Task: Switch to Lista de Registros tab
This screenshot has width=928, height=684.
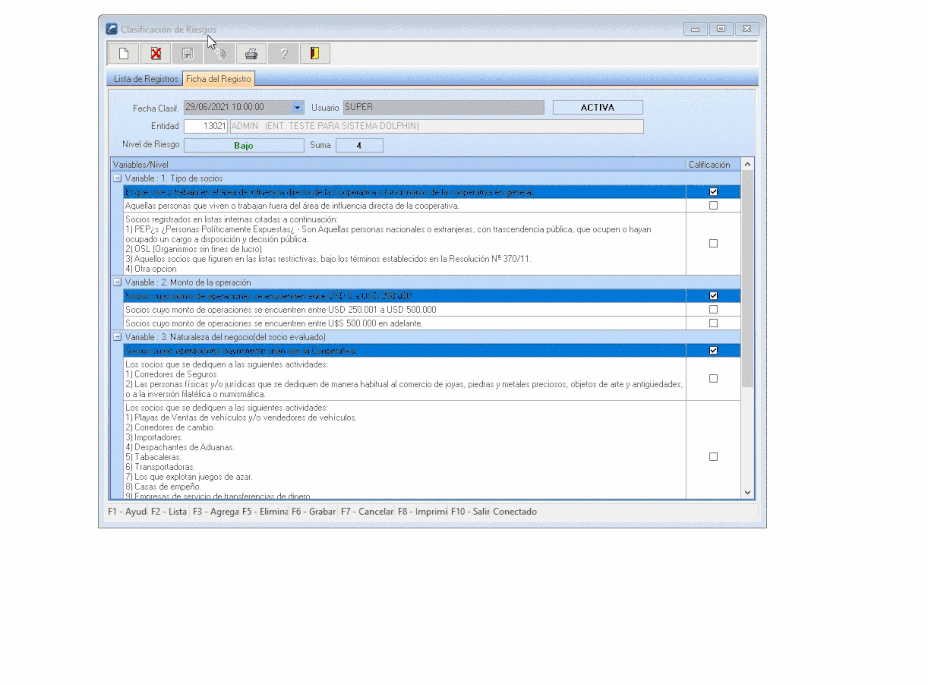Action: (146, 79)
